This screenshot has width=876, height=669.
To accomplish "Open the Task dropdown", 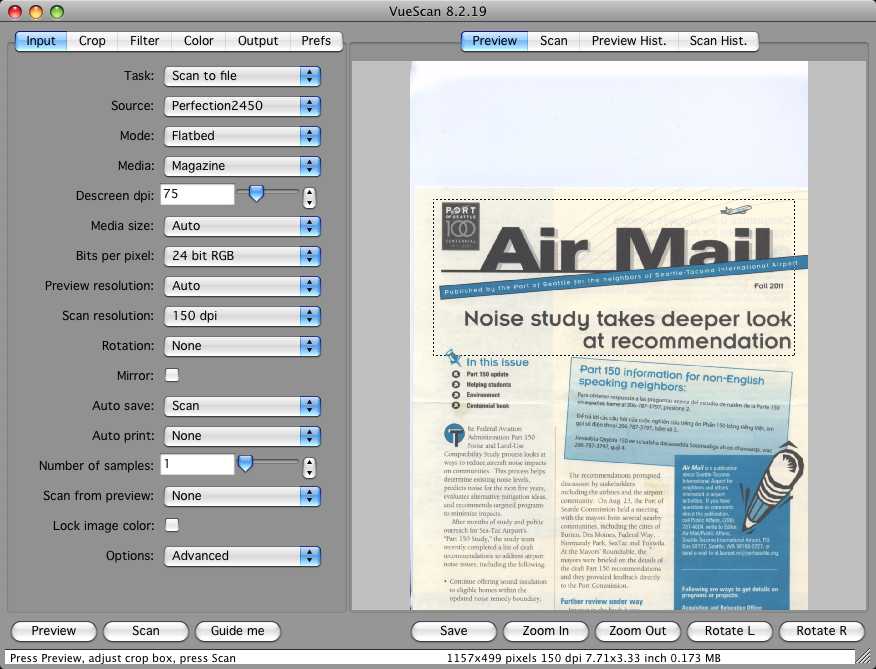I will click(242, 76).
